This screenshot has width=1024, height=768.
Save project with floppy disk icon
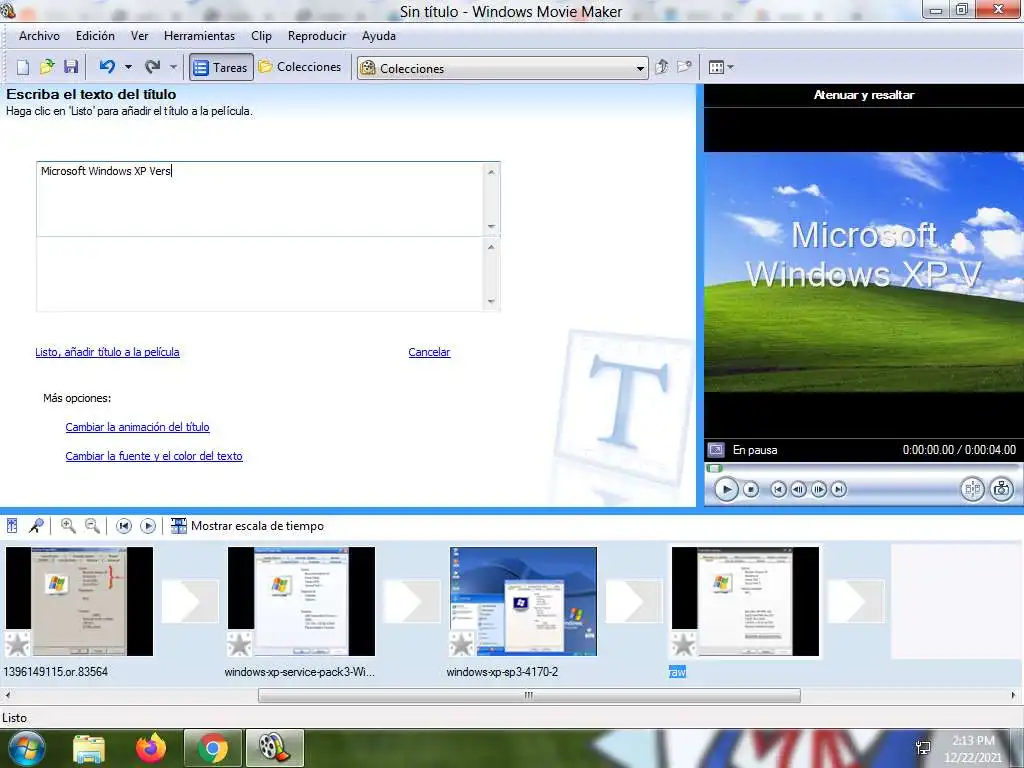(71, 67)
